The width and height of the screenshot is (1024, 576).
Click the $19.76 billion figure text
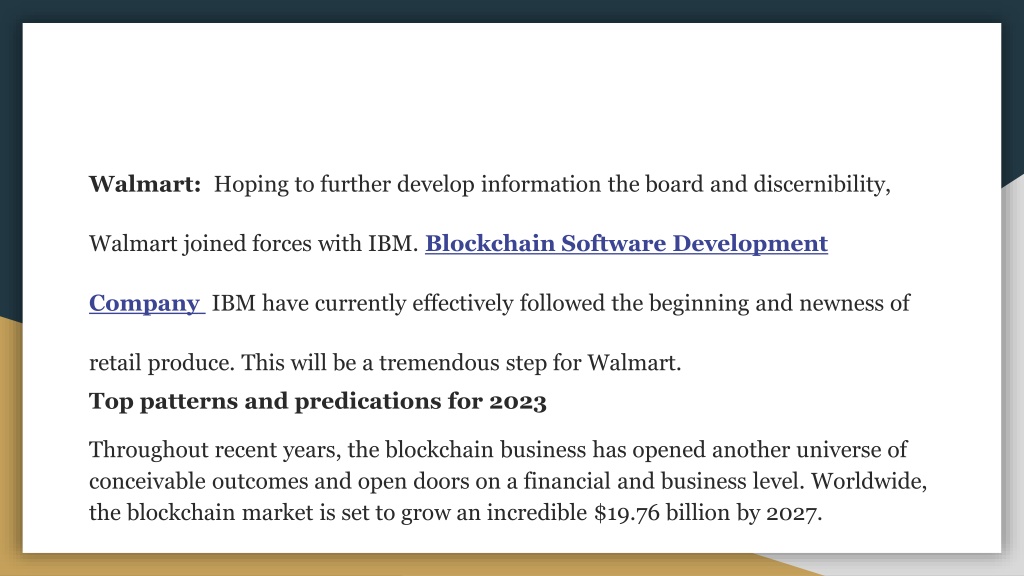663,513
